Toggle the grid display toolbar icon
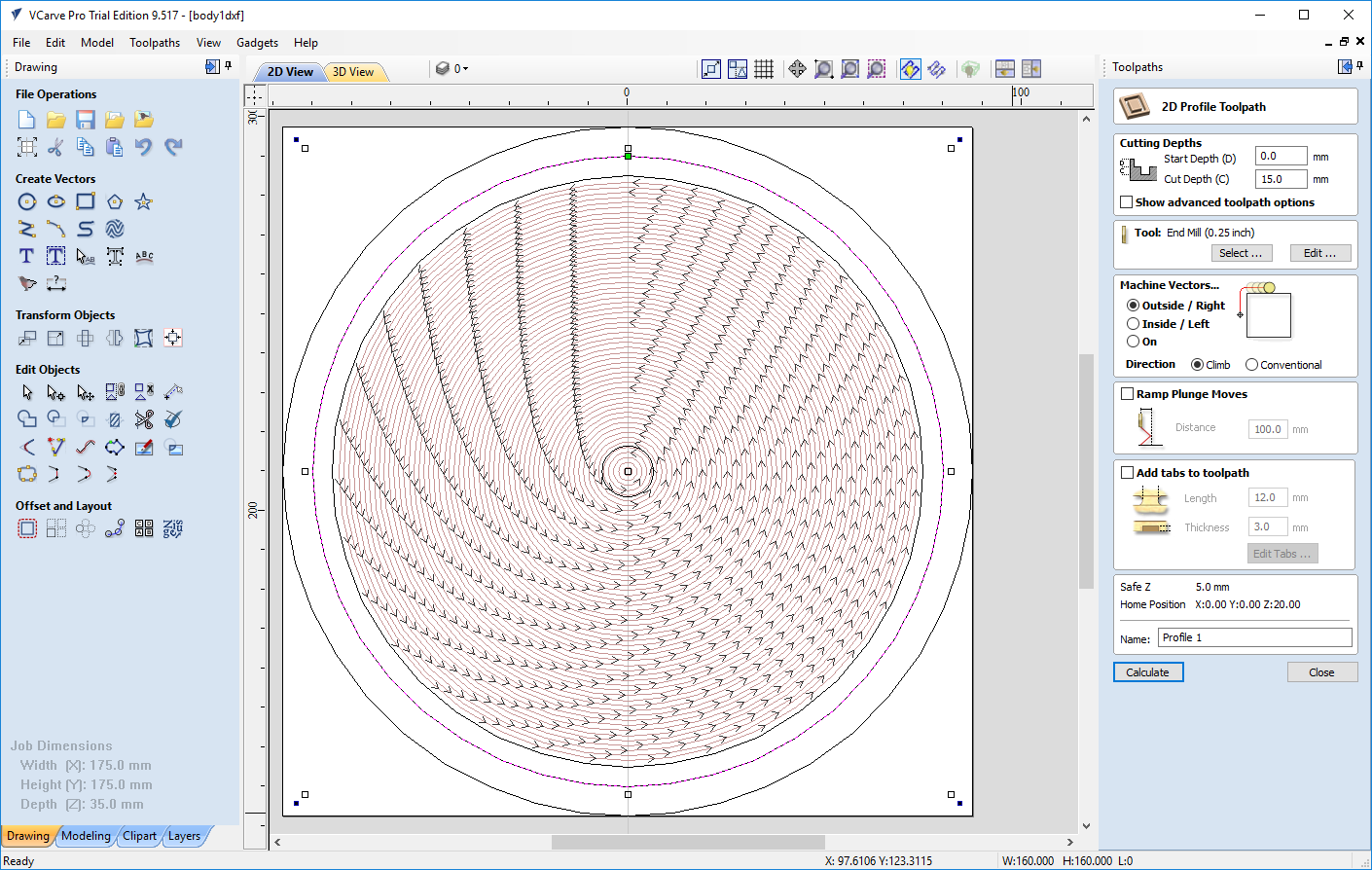This screenshot has height=870, width=1372. (x=764, y=69)
